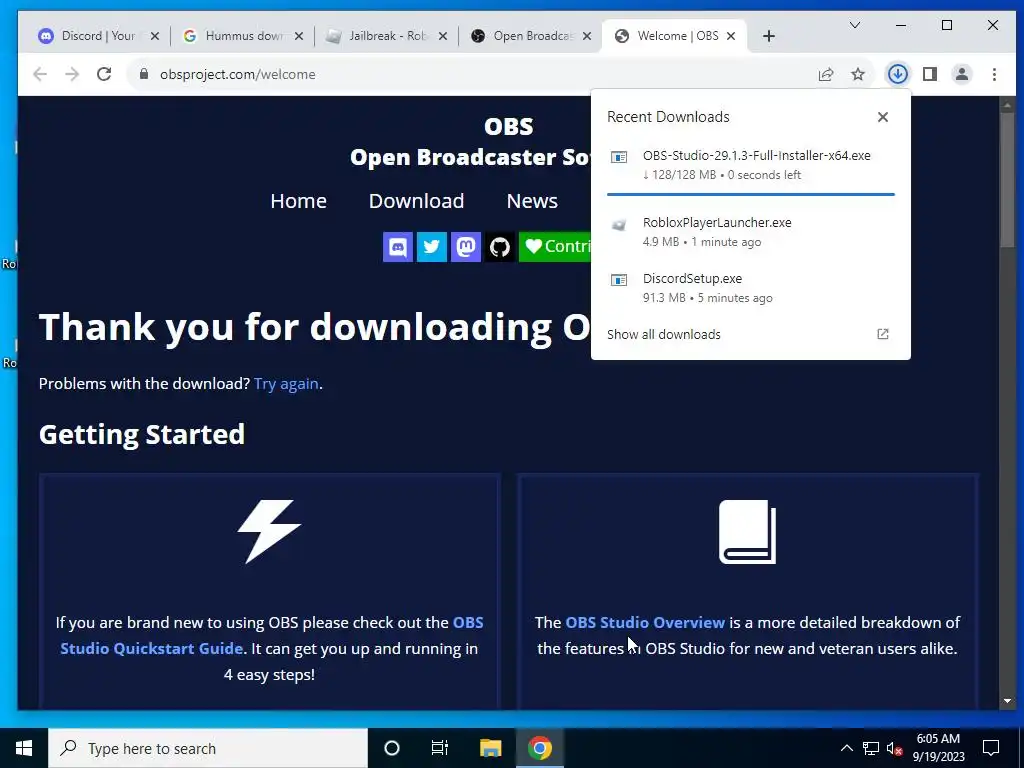Click the RobloxPlayerLauncher file icon
The height and width of the screenshot is (768, 1024).
pos(618,225)
